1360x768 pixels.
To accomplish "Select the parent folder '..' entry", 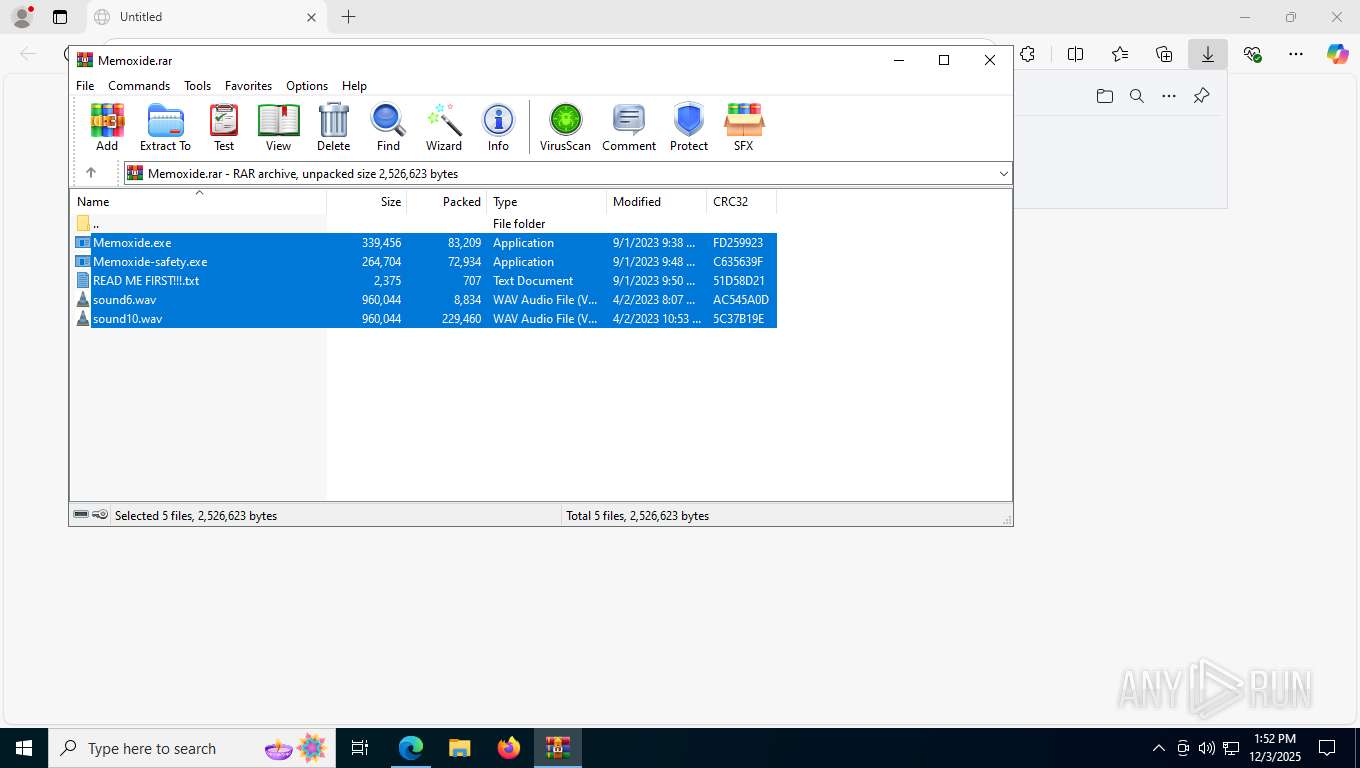I will (x=425, y=224).
